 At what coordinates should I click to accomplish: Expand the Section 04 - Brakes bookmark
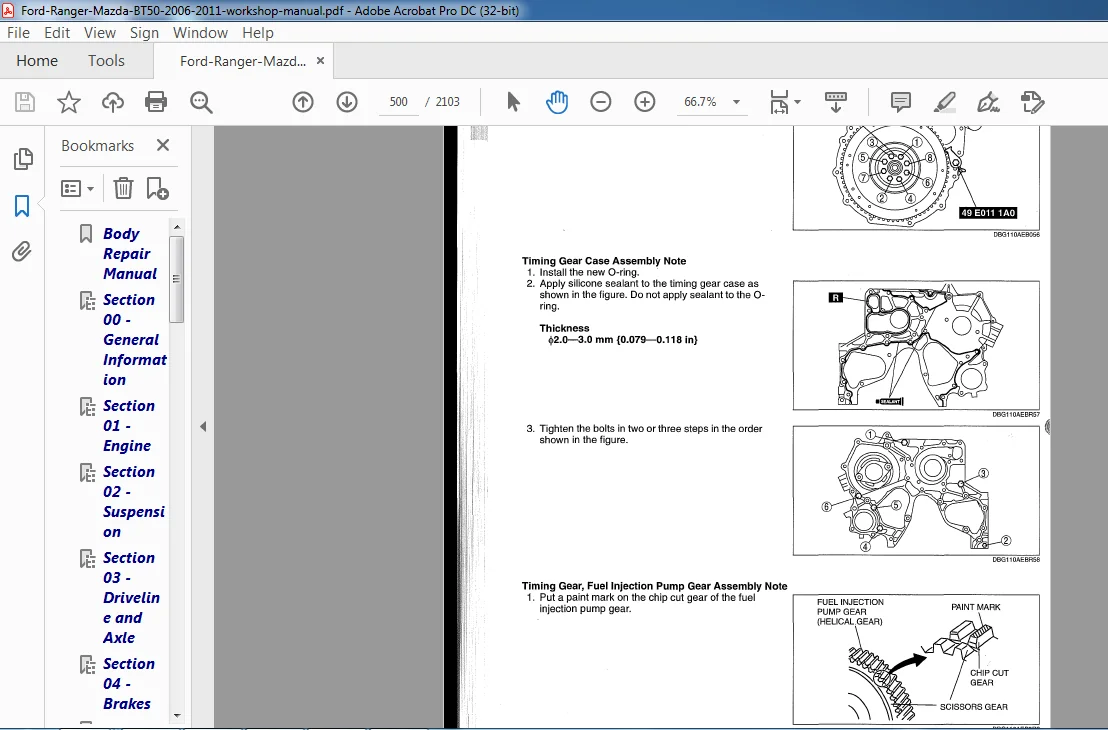[x=87, y=665]
